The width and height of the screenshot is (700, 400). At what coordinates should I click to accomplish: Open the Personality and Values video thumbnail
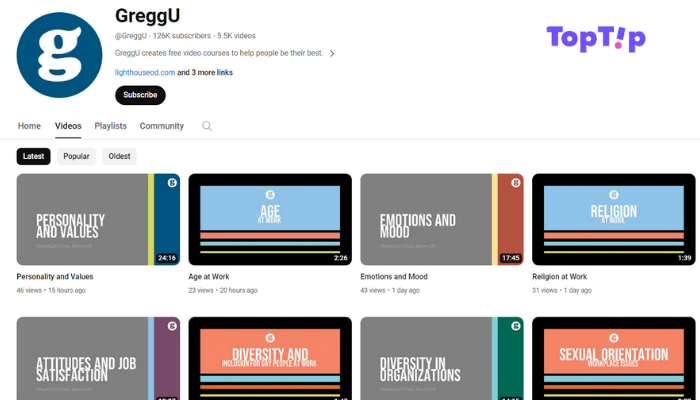pos(98,219)
